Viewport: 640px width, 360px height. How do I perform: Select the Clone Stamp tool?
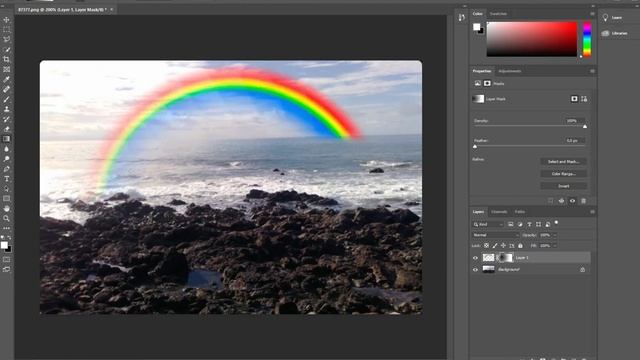pyautogui.click(x=7, y=109)
